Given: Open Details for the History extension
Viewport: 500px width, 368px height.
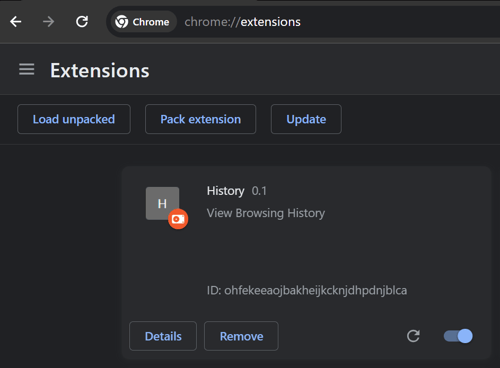Looking at the screenshot, I should pos(163,336).
